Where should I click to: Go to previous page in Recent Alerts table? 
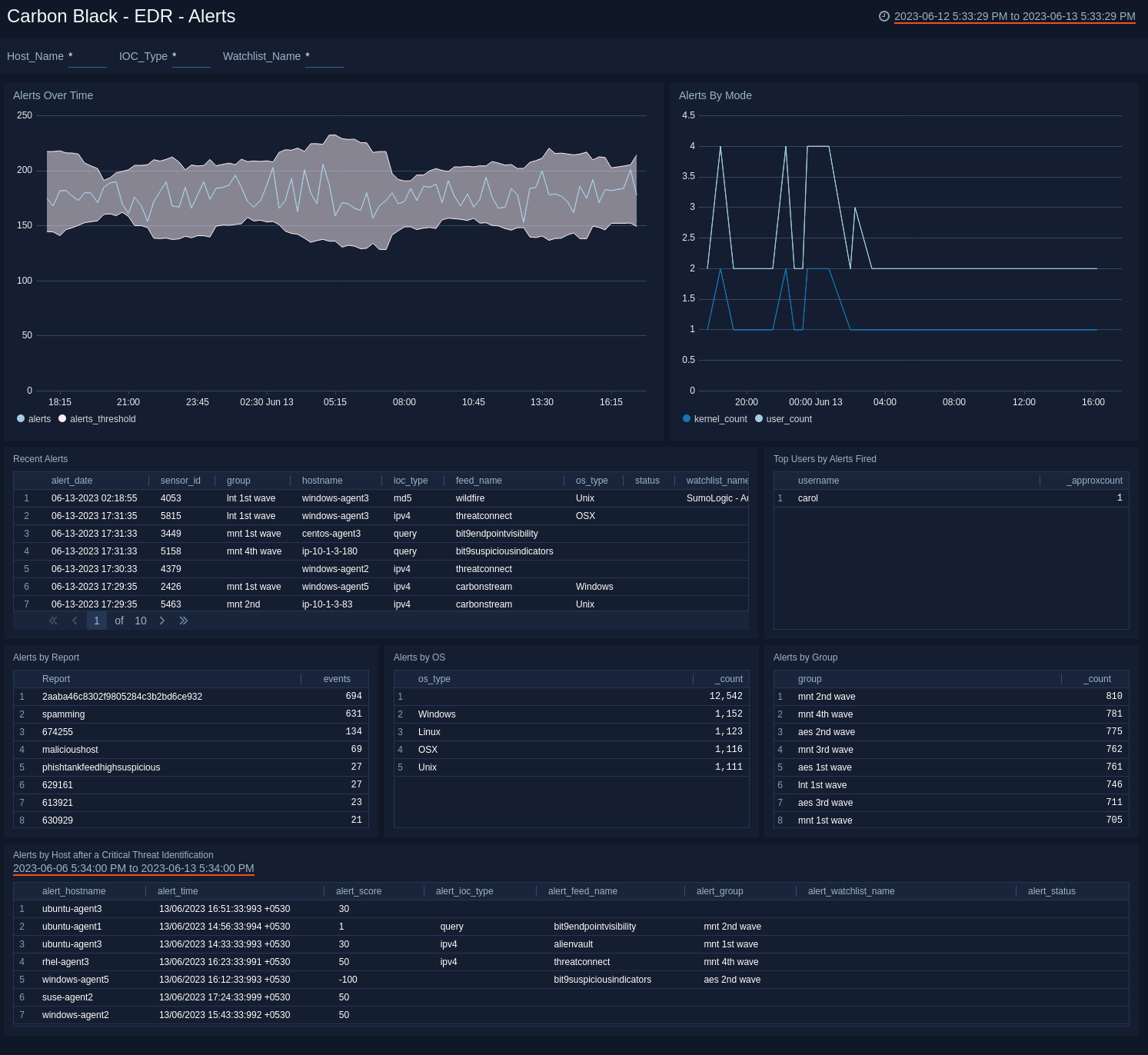[x=75, y=621]
